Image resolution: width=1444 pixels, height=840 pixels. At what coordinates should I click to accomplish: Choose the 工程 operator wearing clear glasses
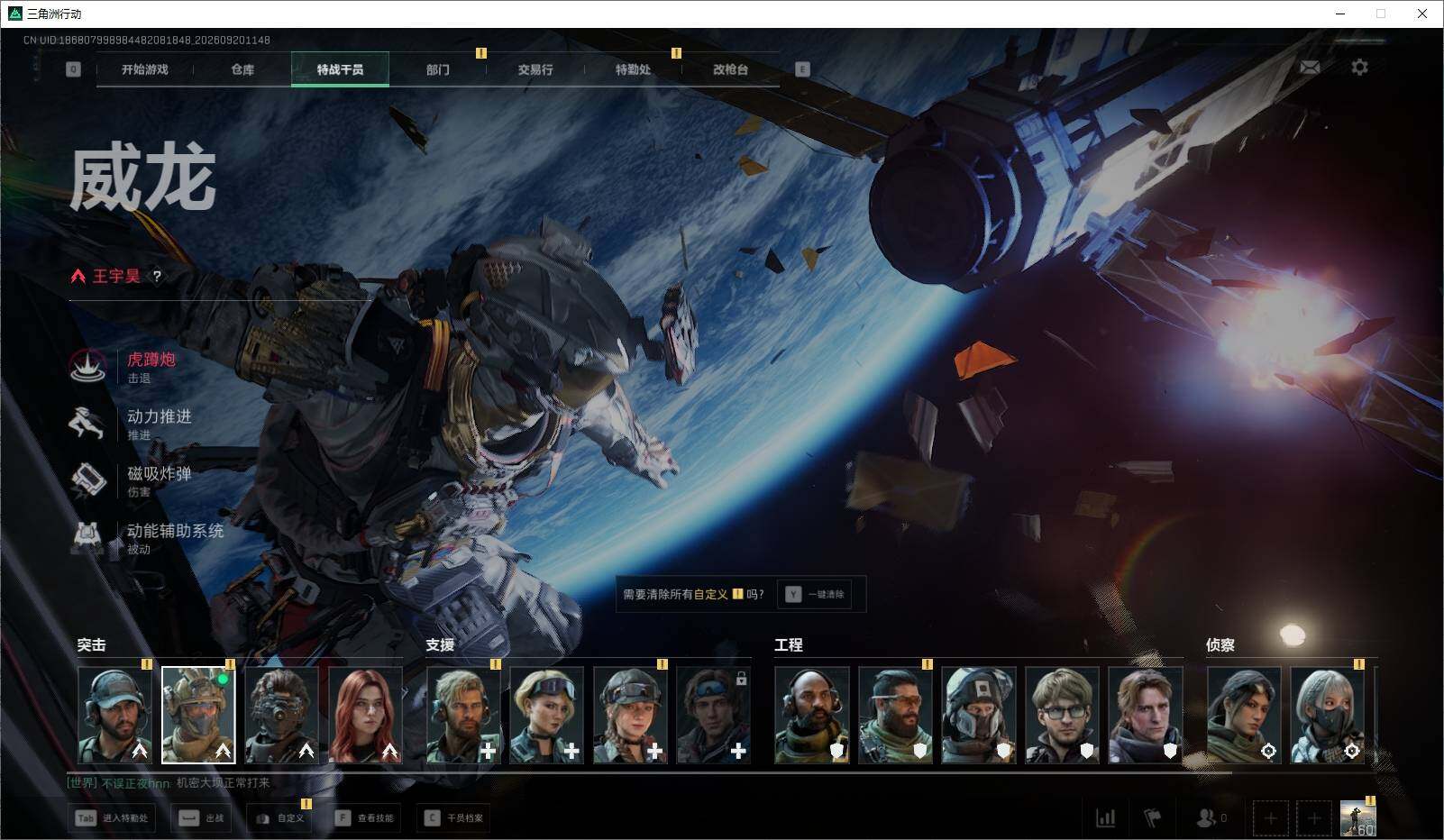1063,715
